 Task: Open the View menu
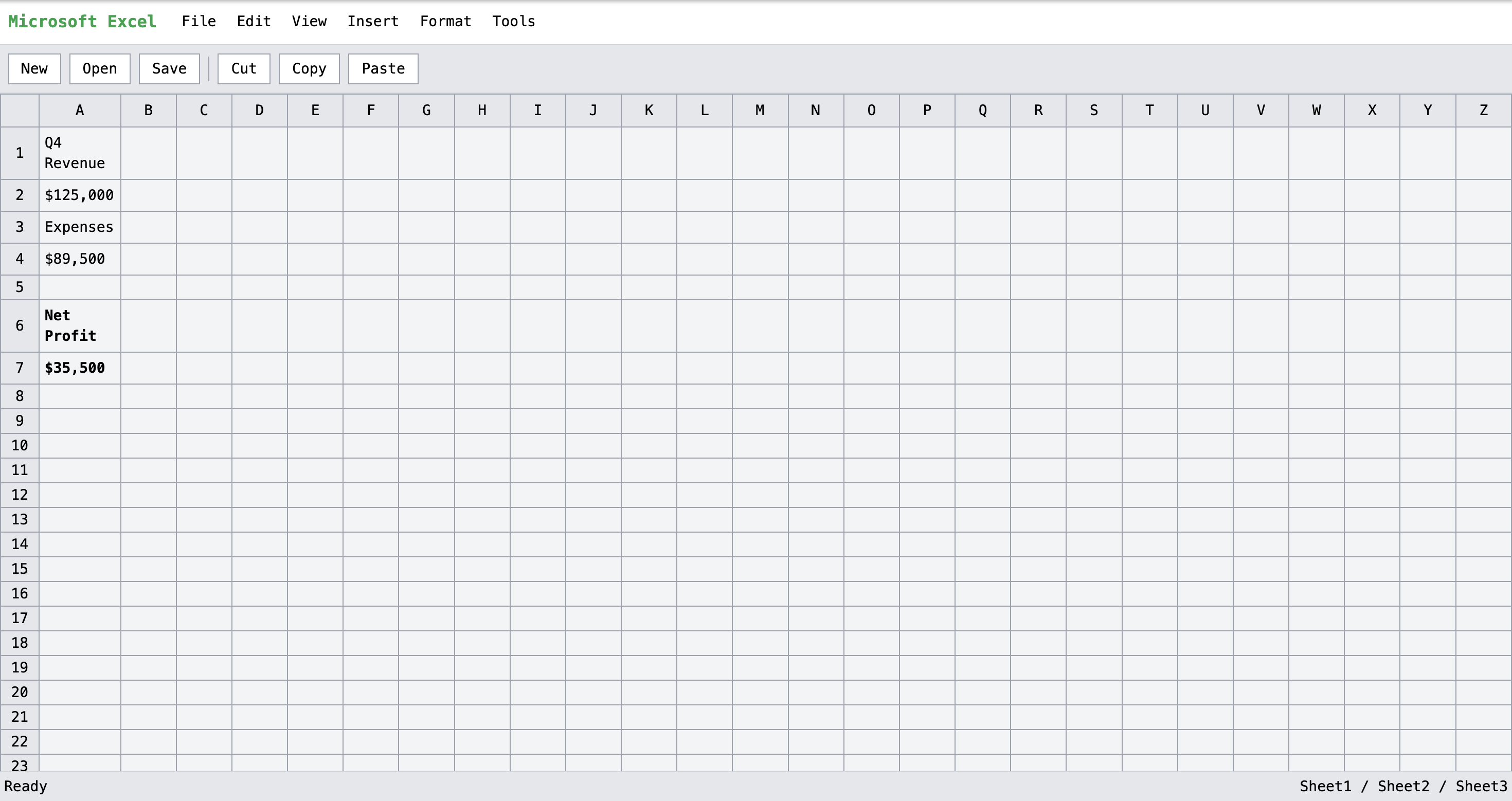point(309,22)
